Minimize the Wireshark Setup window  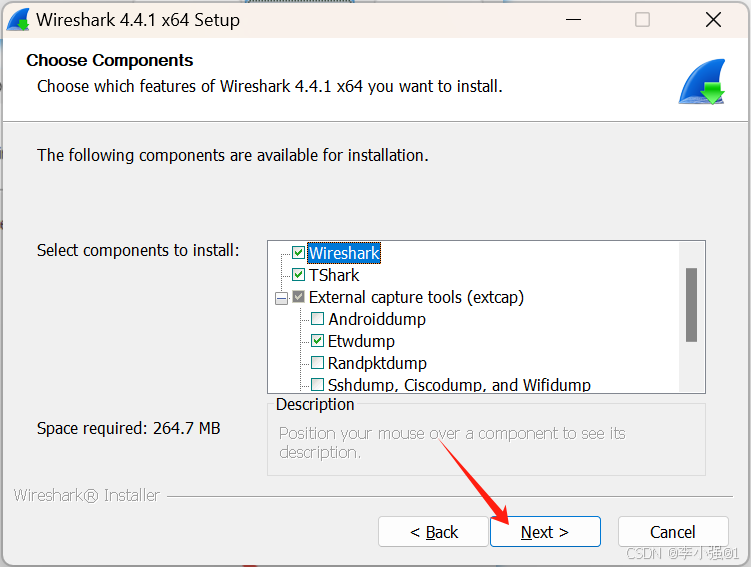573,20
